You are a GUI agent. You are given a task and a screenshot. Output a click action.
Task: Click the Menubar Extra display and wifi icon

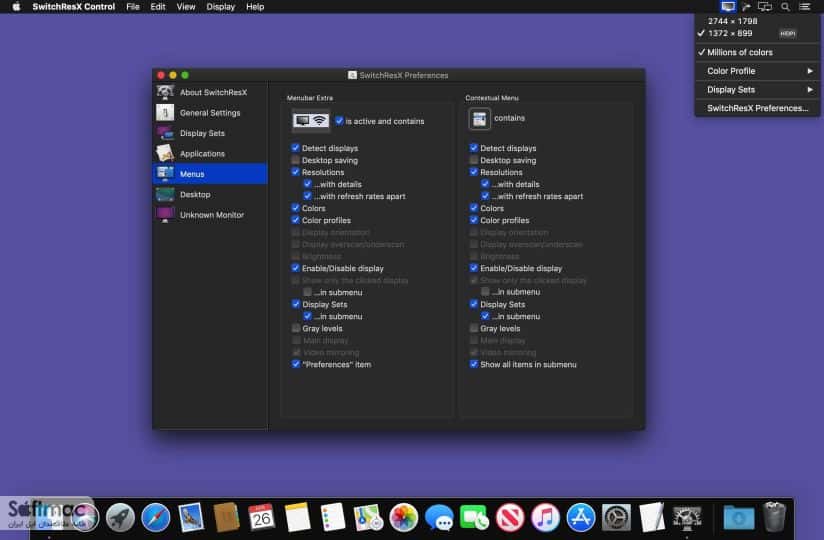[311, 121]
